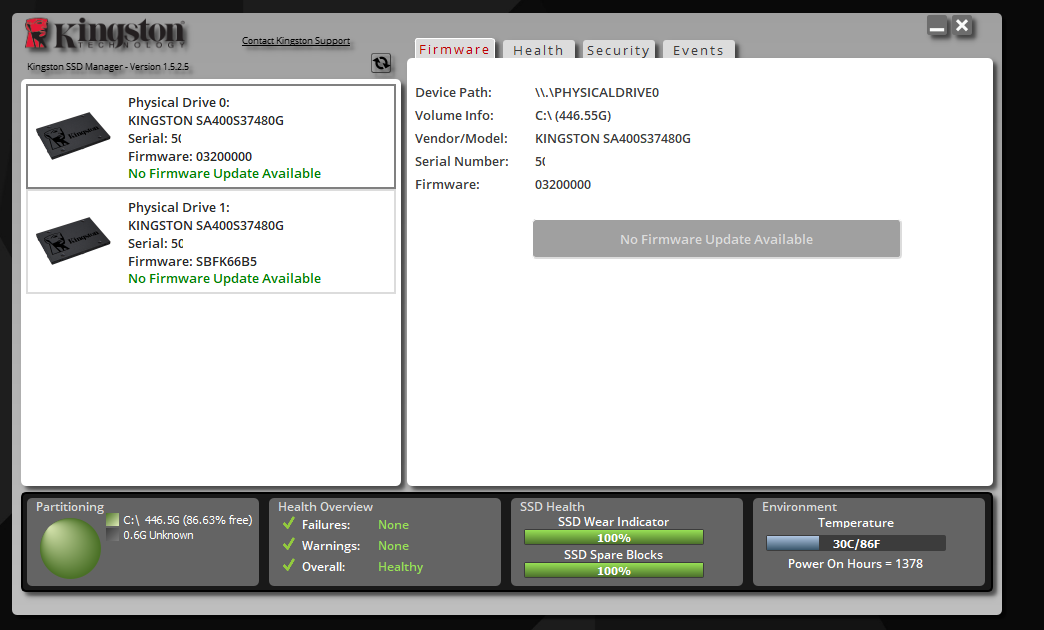Click the Health Overview panel heading

coord(326,507)
